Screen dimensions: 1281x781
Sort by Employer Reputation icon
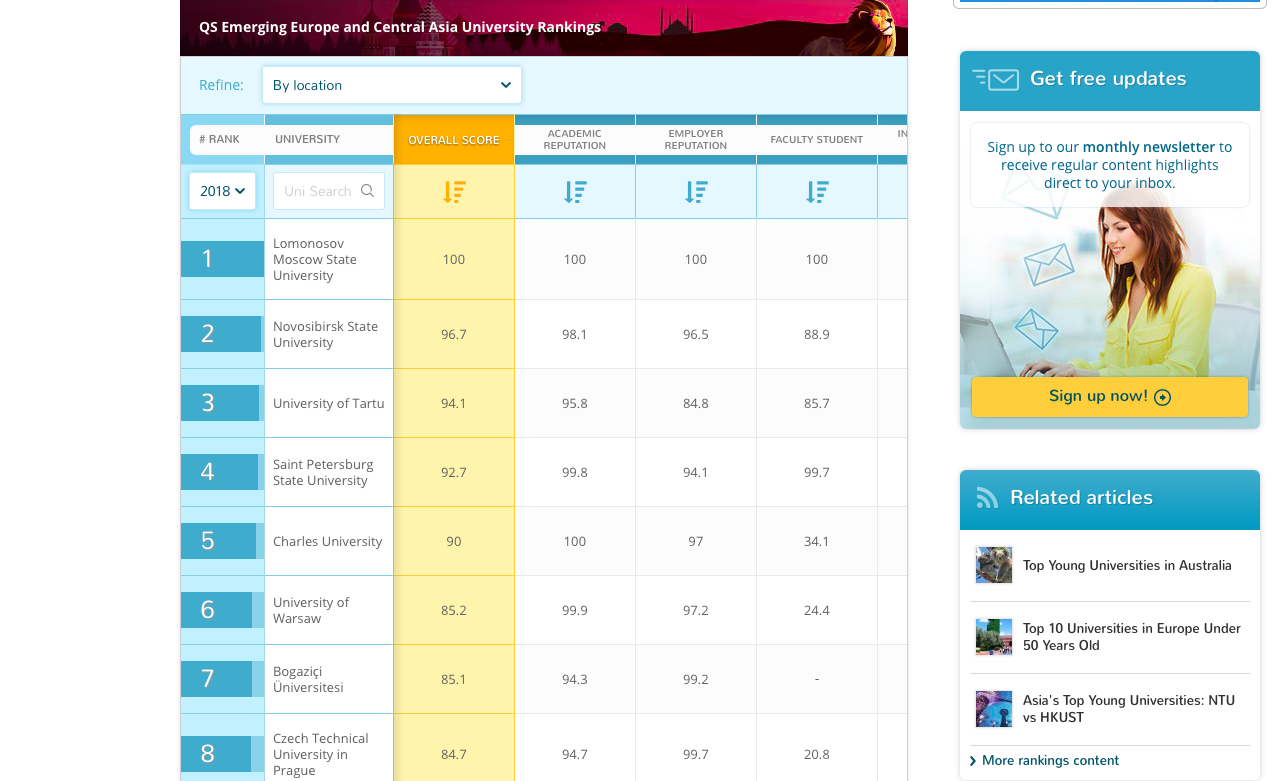coord(696,192)
